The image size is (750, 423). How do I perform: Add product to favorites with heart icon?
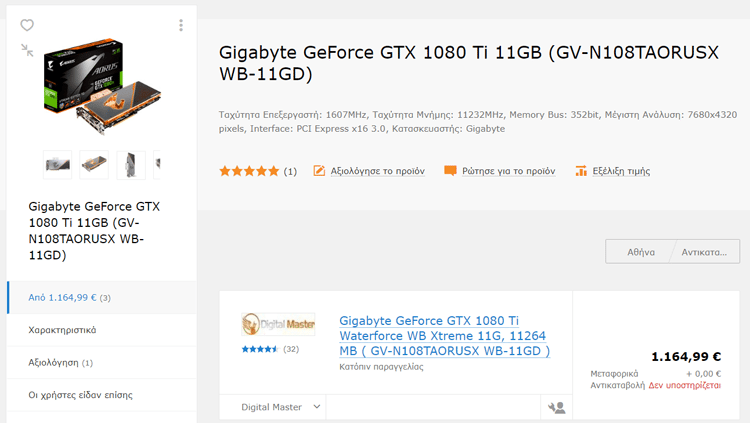(x=27, y=25)
